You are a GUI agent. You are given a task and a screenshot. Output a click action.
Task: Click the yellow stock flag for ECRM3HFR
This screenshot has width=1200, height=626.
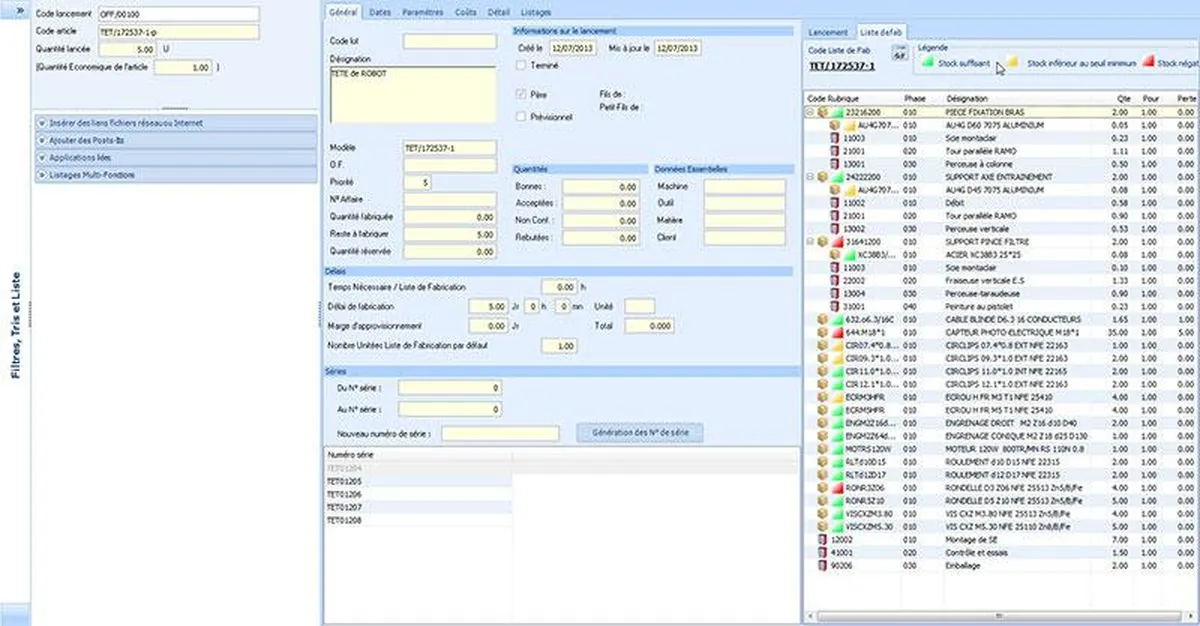pos(838,397)
